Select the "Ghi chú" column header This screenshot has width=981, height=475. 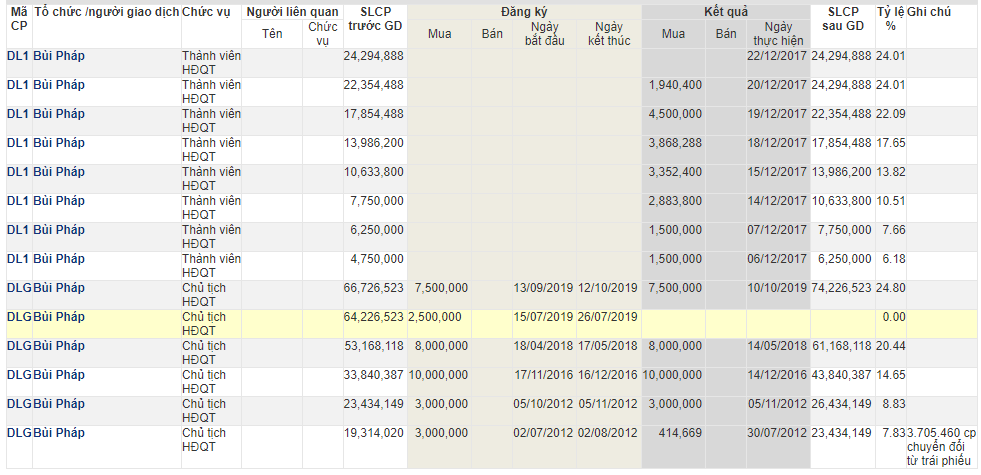click(x=929, y=11)
